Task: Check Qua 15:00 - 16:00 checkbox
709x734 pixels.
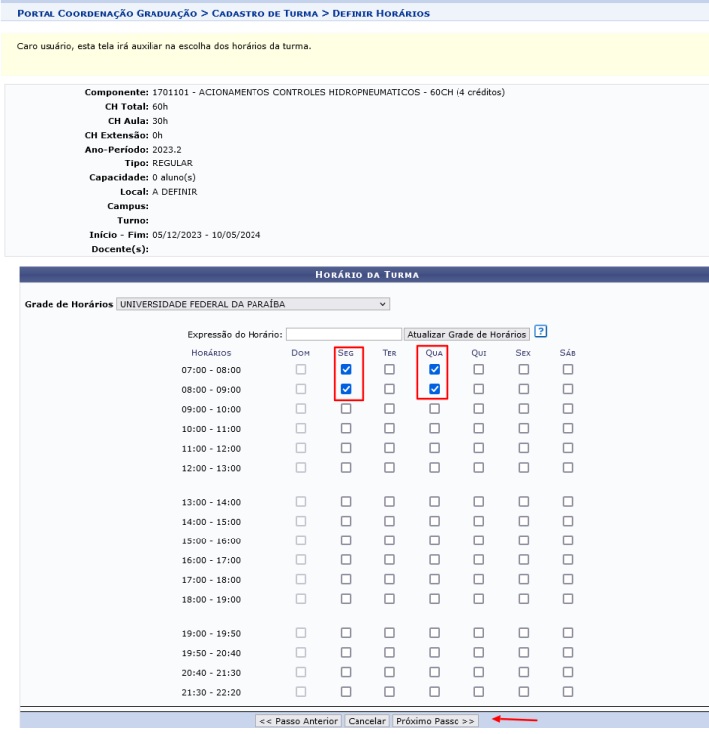Action: (434, 540)
